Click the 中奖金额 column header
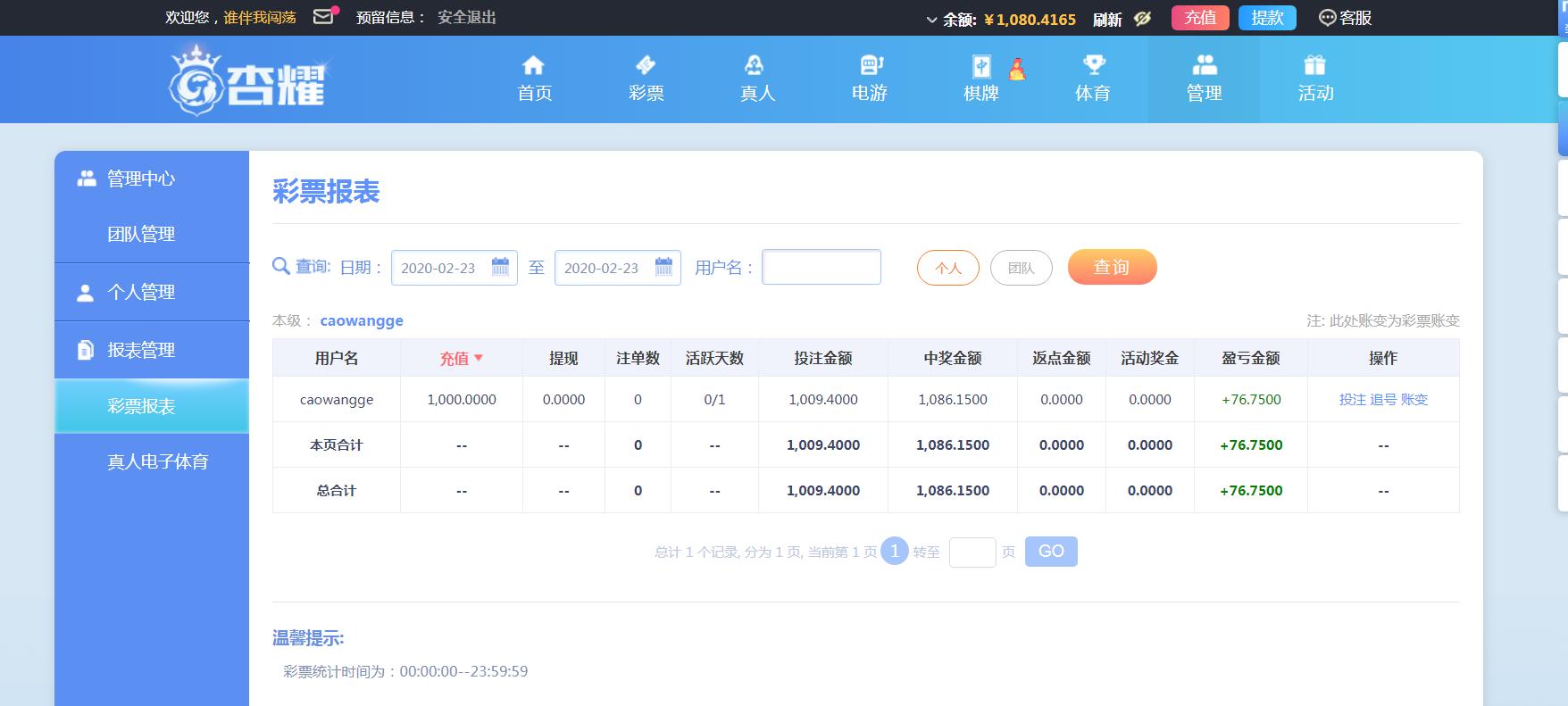 click(x=953, y=358)
